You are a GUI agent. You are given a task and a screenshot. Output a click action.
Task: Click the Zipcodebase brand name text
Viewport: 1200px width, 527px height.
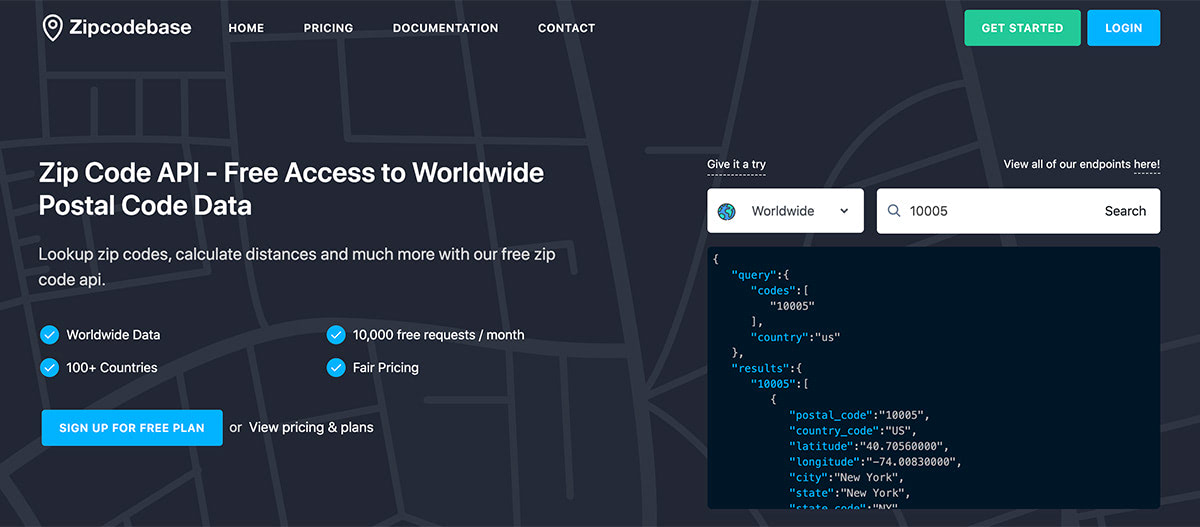(x=130, y=28)
